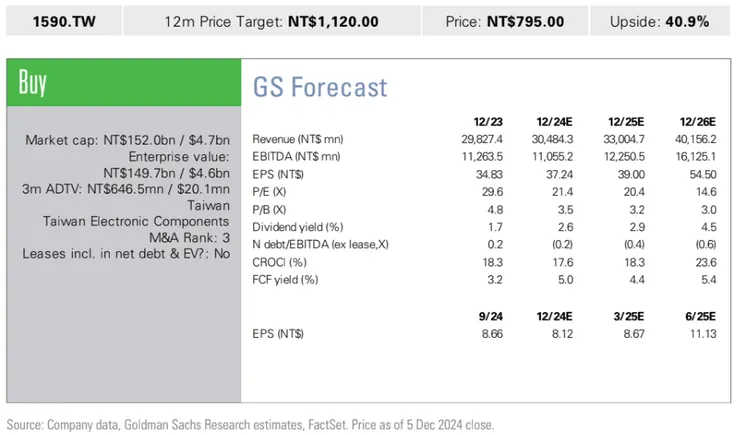Select the 11.13 quarterly EPS value
The height and width of the screenshot is (435, 740).
point(703,334)
